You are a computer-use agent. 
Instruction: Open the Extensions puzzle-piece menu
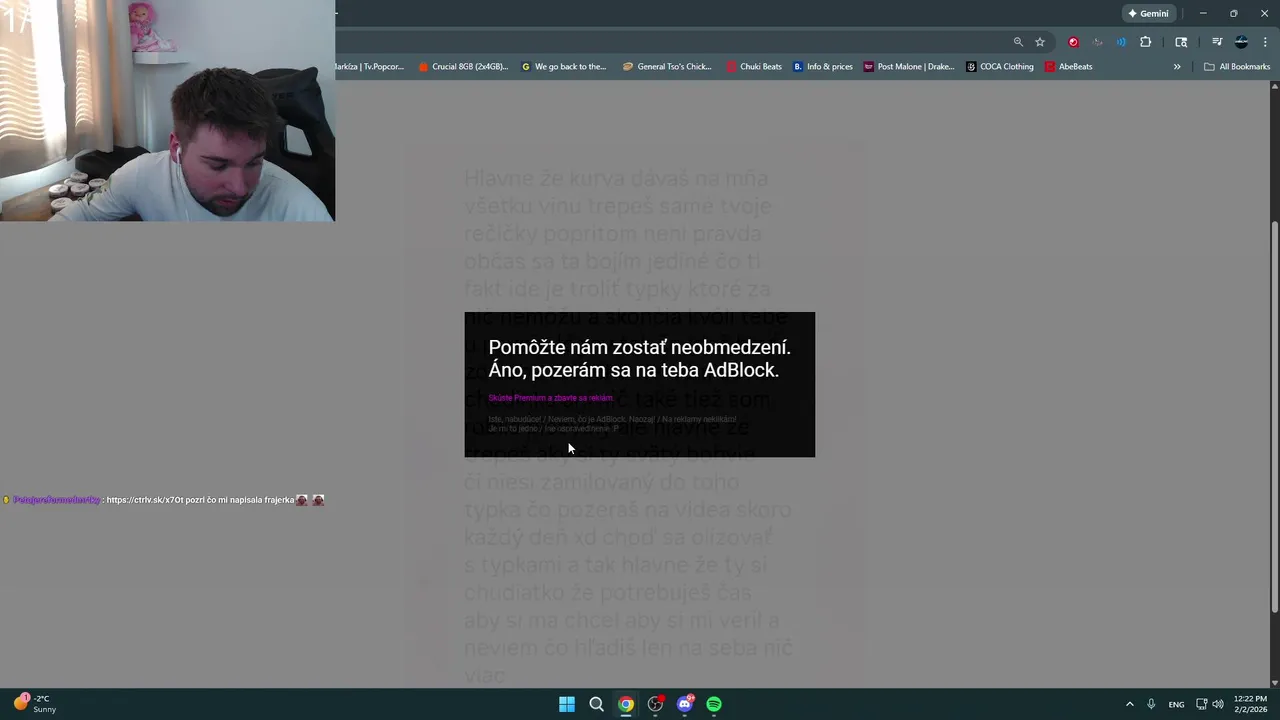[1146, 42]
